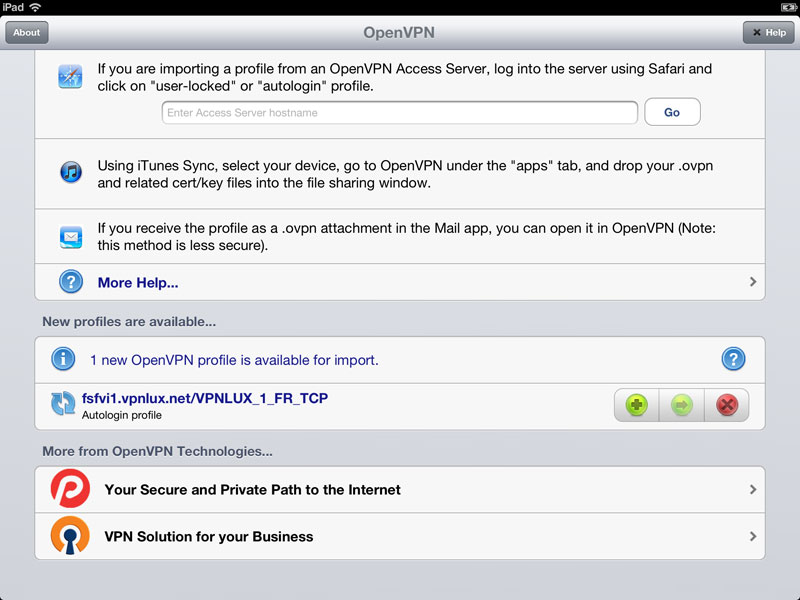Check the Wi-Fi status icon
Viewport: 800px width, 600px height.
[x=35, y=7]
